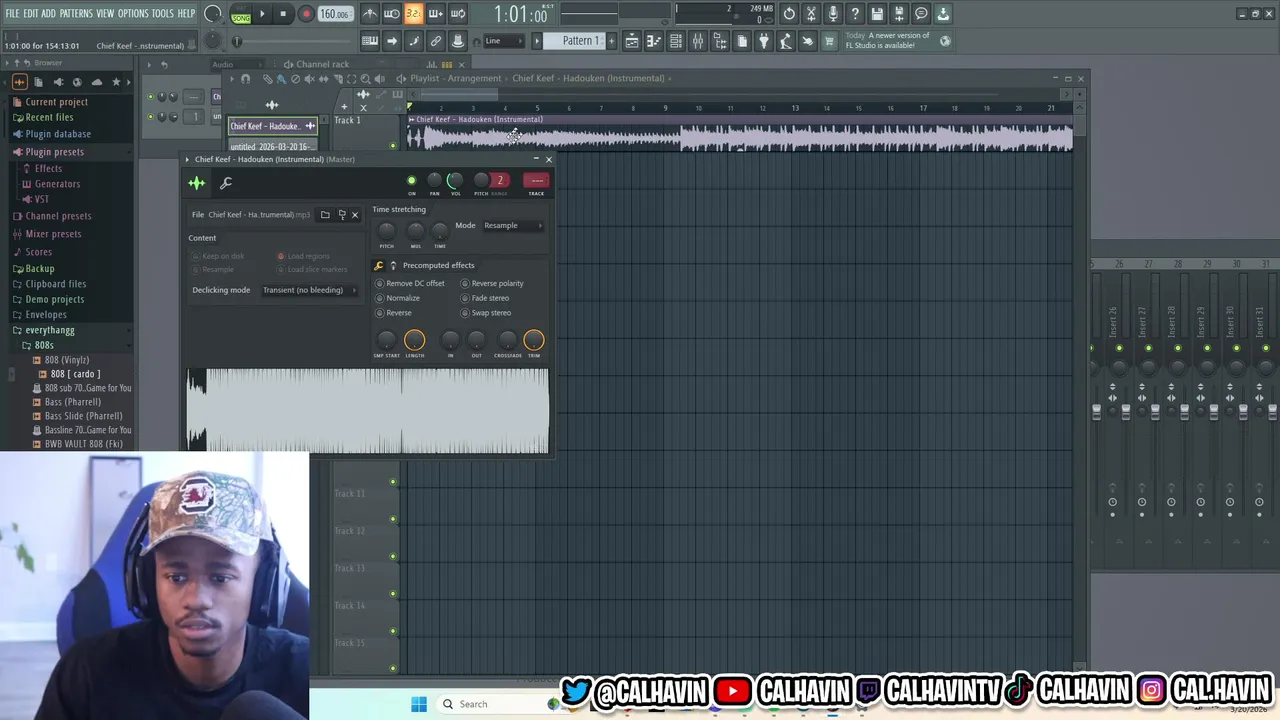This screenshot has height=720, width=1280.
Task: Toggle typing keyboard to piano icon
Action: coord(370,41)
